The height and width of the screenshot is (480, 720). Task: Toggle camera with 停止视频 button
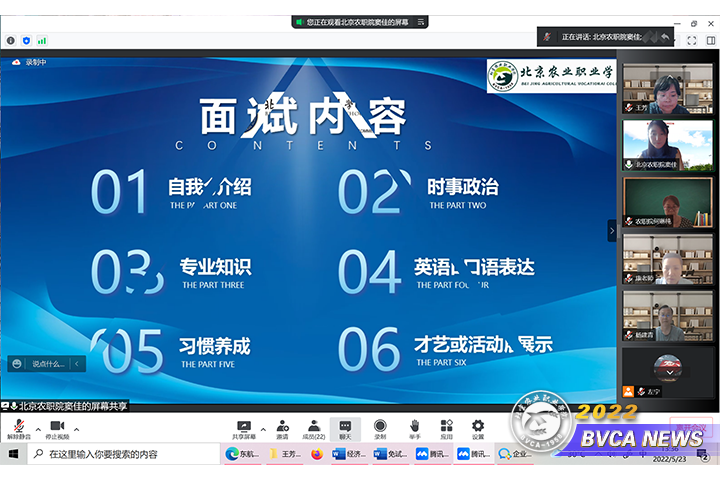pyautogui.click(x=56, y=428)
